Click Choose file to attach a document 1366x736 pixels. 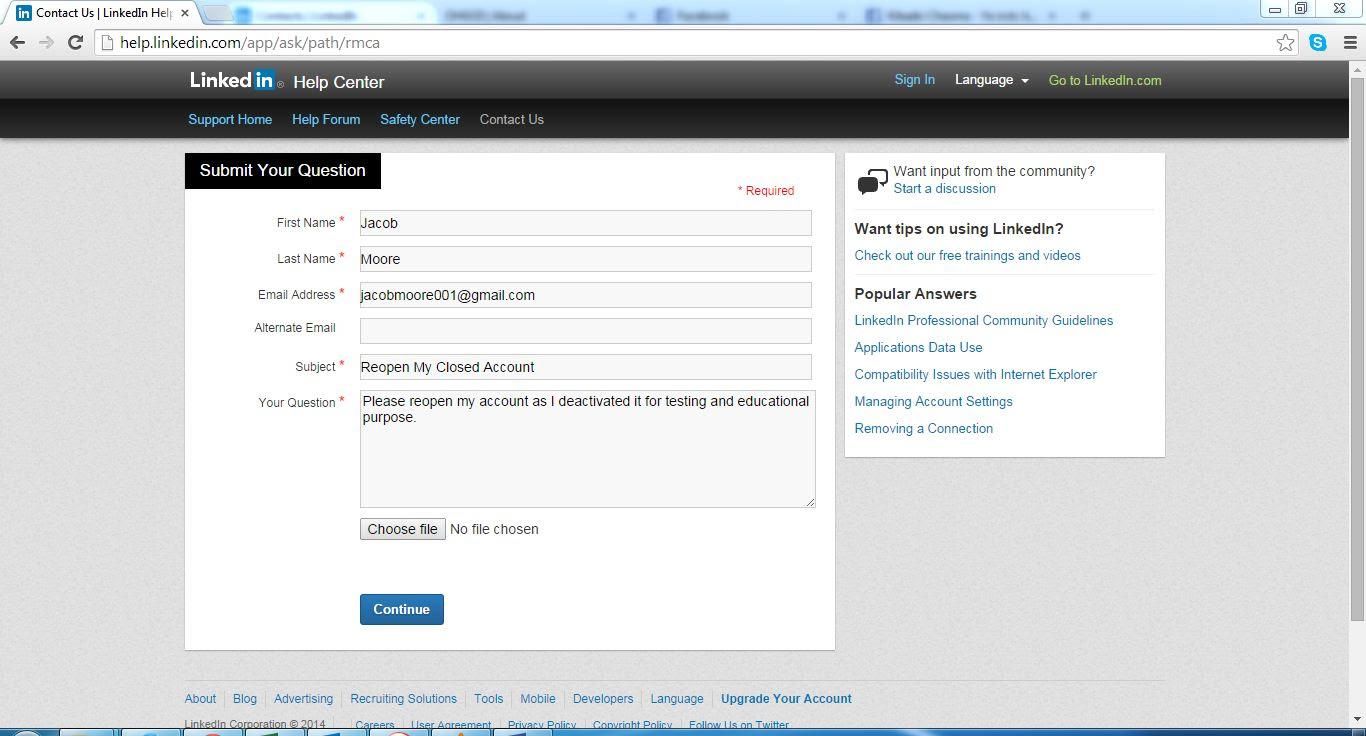click(401, 528)
